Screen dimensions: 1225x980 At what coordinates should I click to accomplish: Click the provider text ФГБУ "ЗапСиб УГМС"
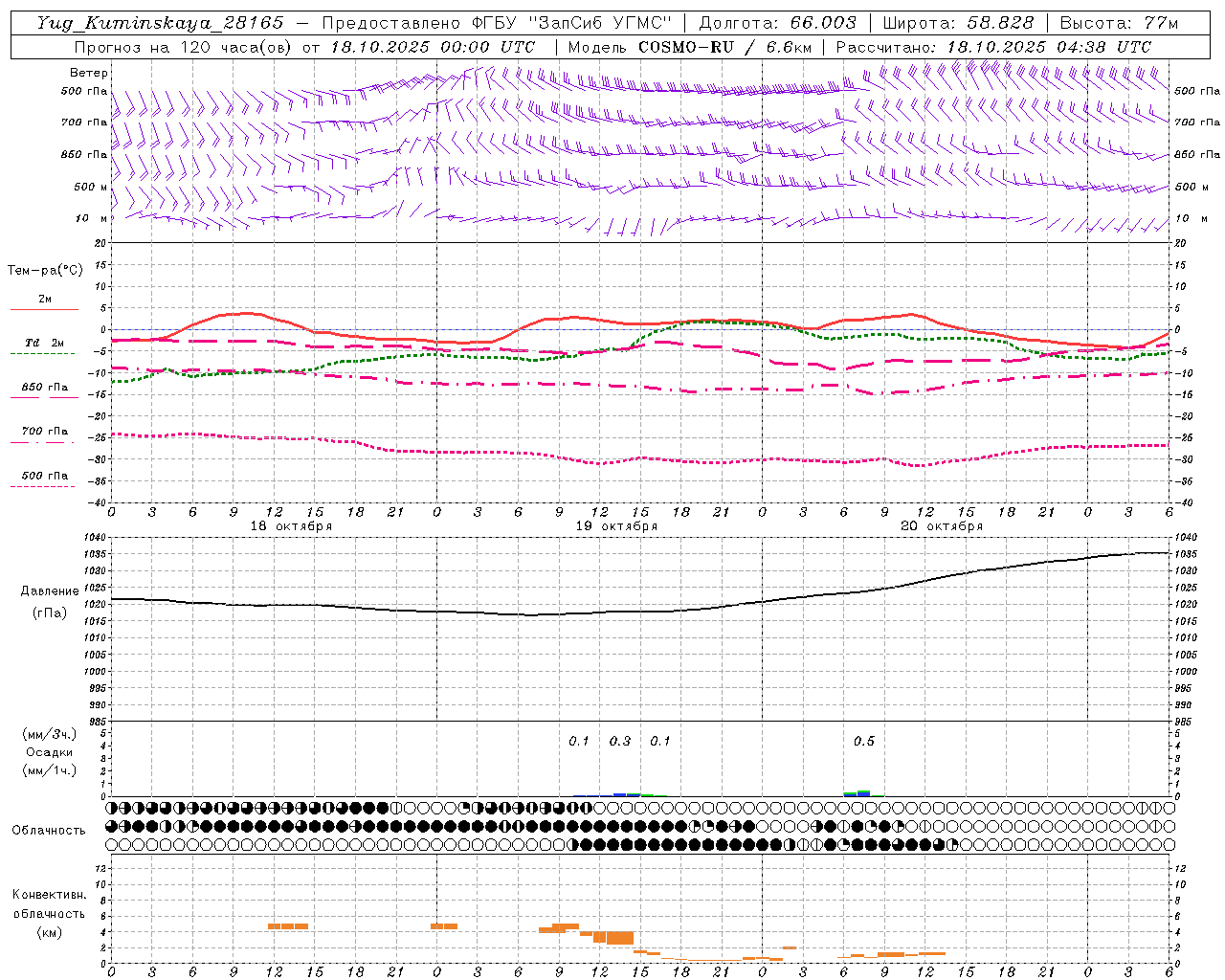[572, 22]
